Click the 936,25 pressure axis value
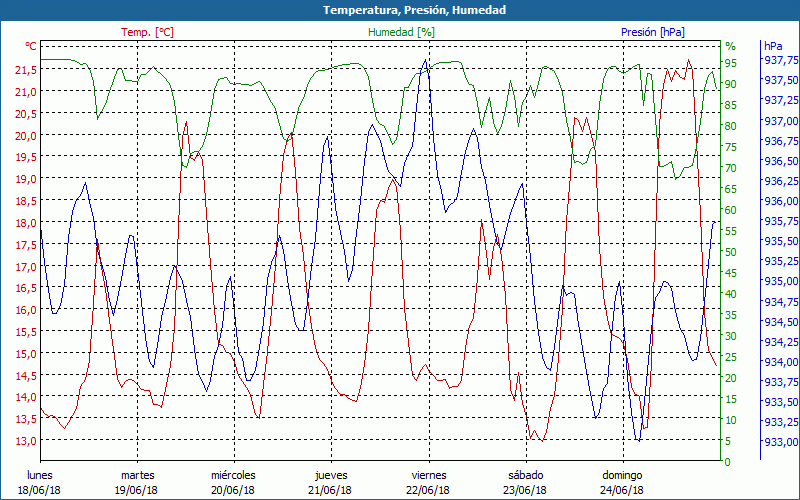Image resolution: width=800 pixels, height=500 pixels. coord(780,181)
